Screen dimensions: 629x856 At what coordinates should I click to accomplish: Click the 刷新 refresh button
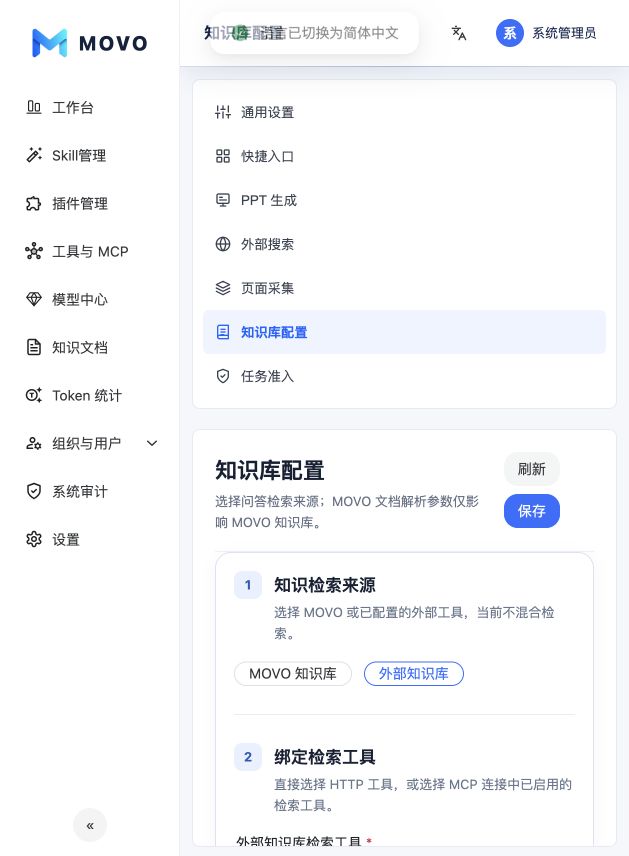pyautogui.click(x=531, y=469)
